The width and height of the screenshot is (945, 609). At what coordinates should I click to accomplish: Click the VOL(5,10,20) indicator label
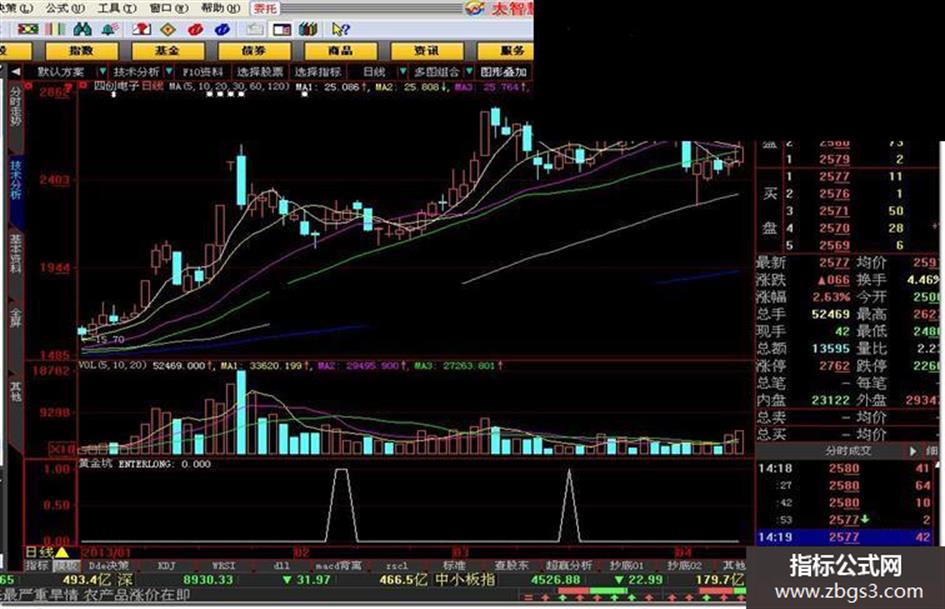[113, 365]
